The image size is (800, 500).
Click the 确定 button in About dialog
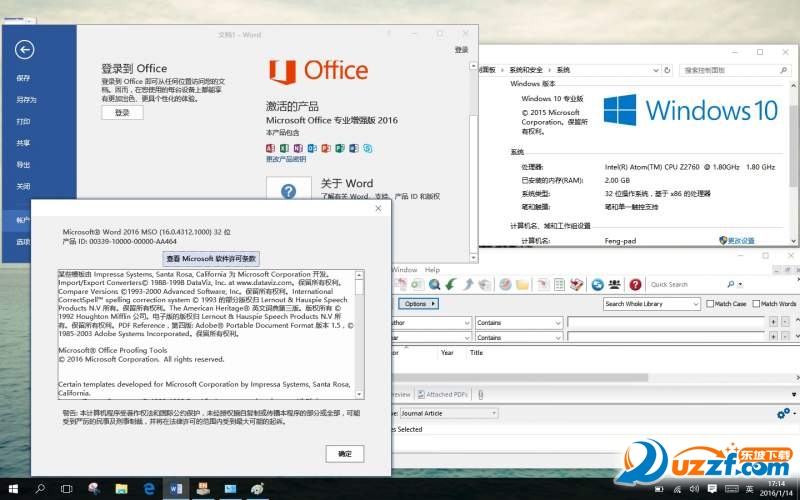click(345, 453)
